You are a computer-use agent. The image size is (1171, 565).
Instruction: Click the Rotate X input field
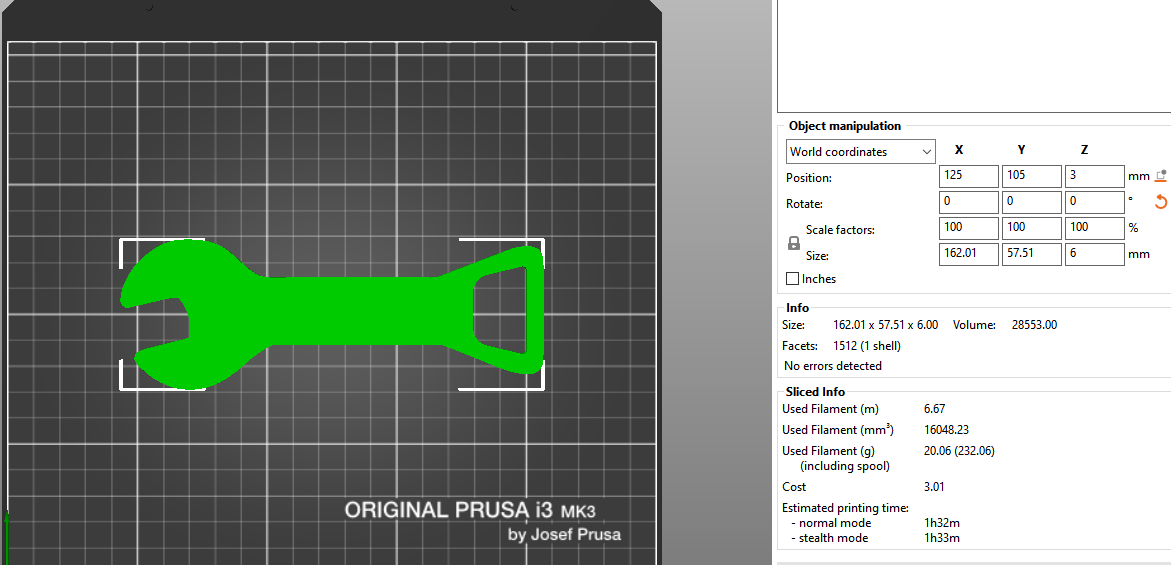click(x=969, y=202)
